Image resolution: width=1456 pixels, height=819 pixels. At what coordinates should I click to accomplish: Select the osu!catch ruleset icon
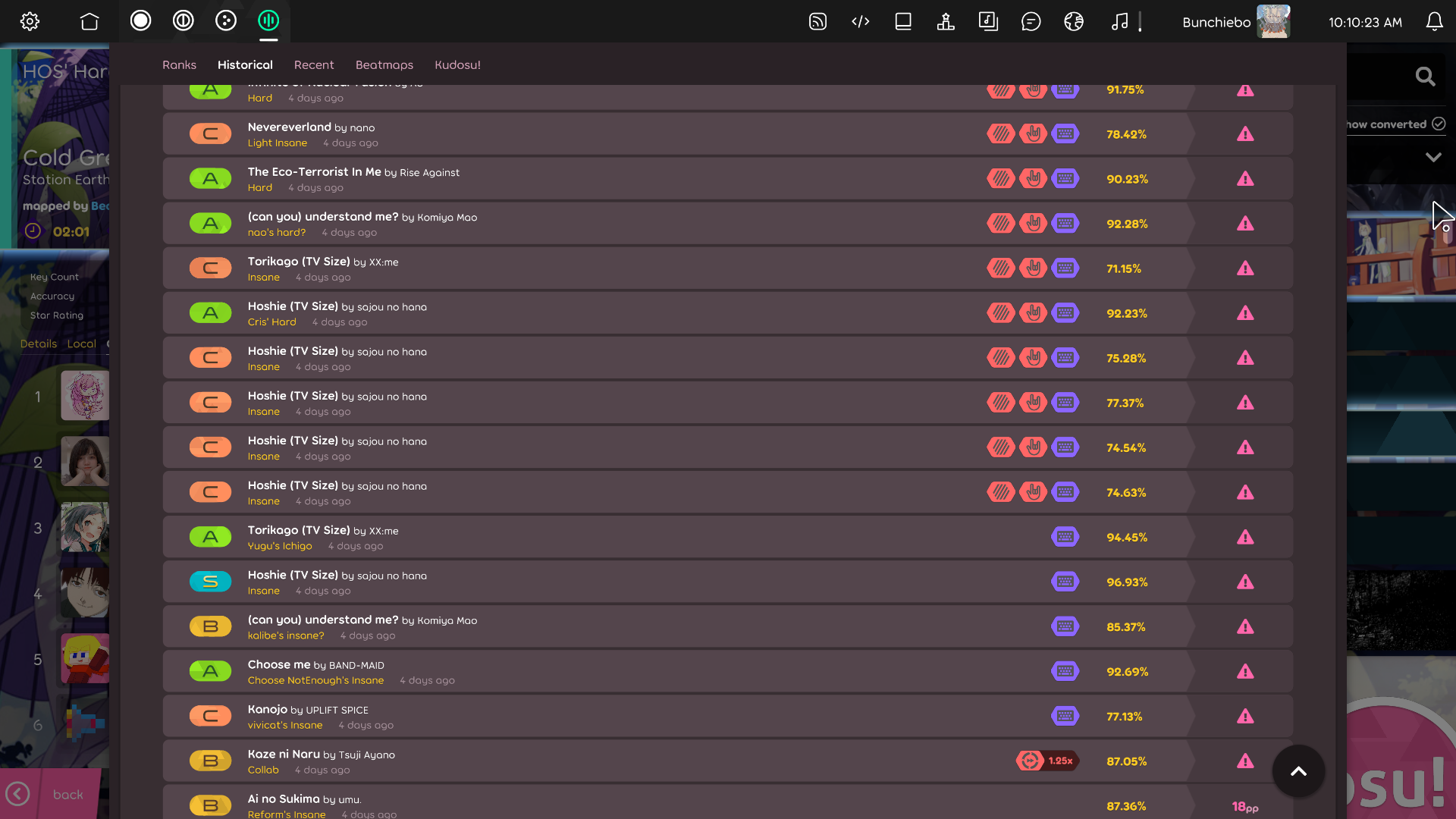pos(226,20)
